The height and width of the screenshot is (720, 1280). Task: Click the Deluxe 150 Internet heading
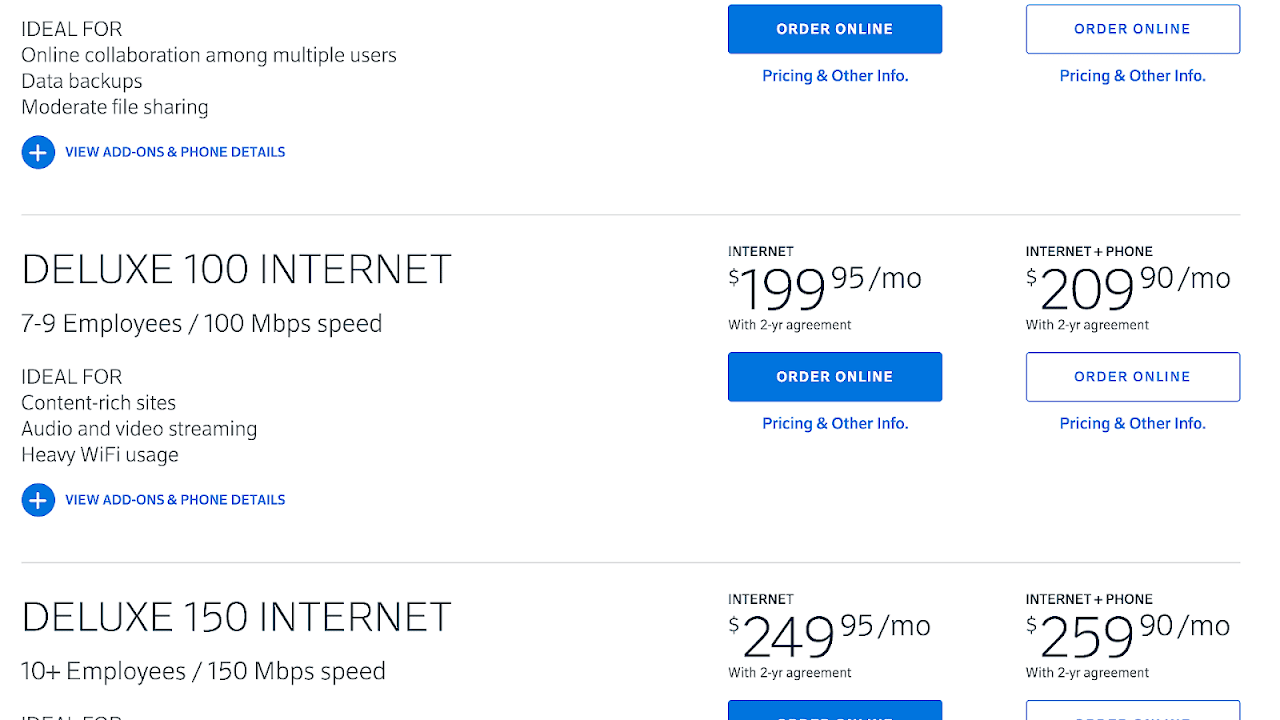(x=236, y=618)
